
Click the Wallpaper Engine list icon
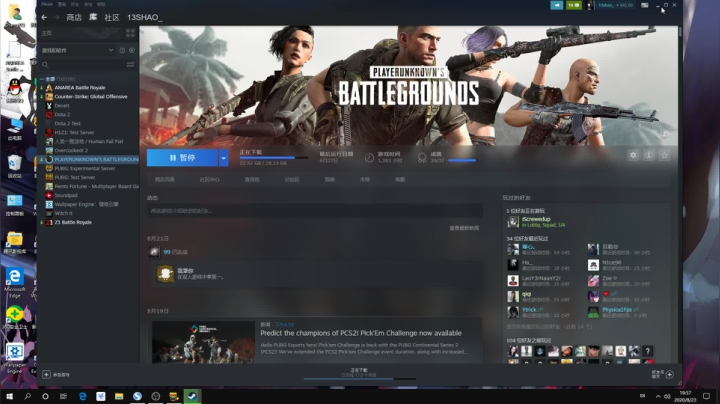coord(49,204)
